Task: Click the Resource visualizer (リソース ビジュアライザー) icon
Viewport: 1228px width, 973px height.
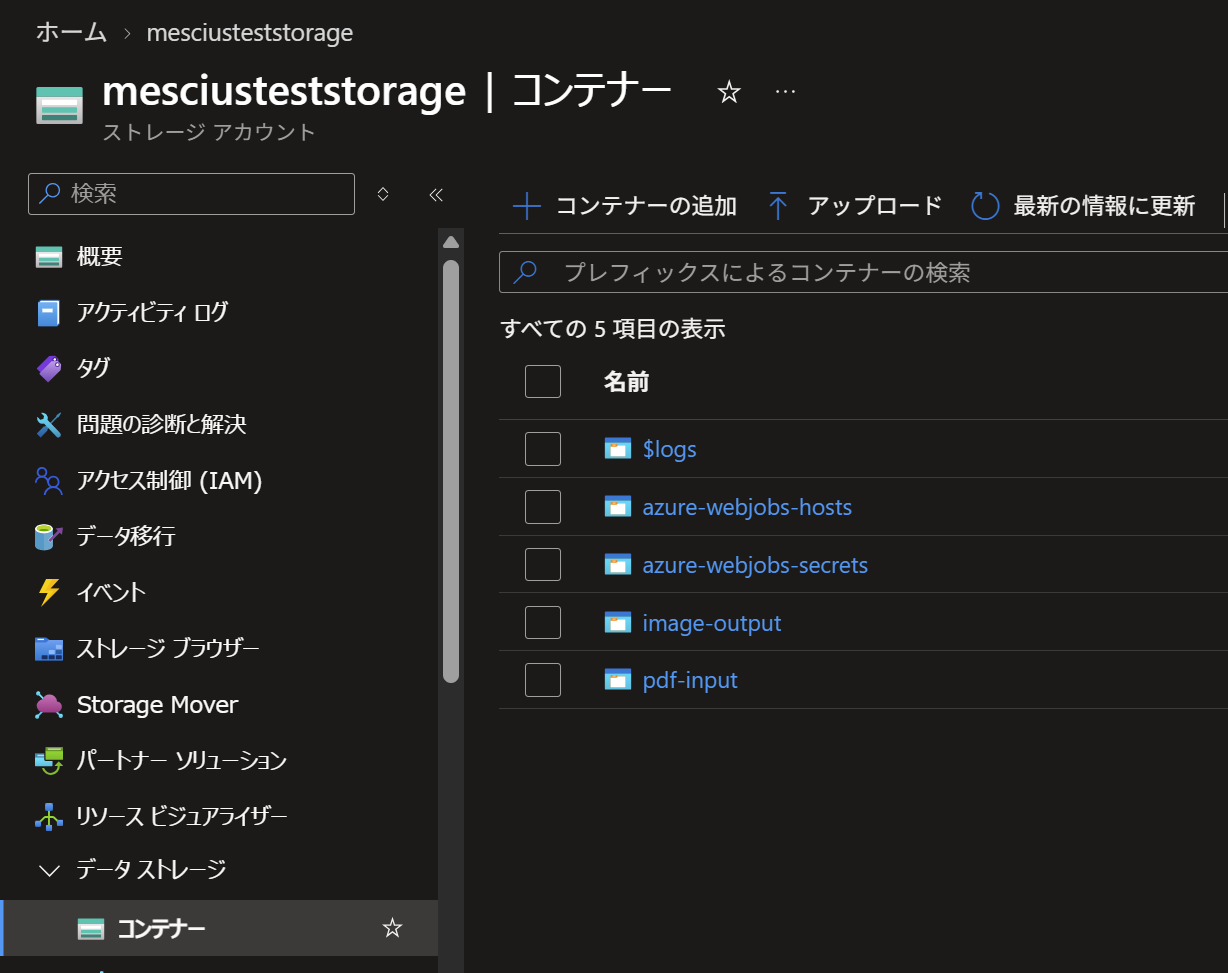Action: click(x=49, y=817)
